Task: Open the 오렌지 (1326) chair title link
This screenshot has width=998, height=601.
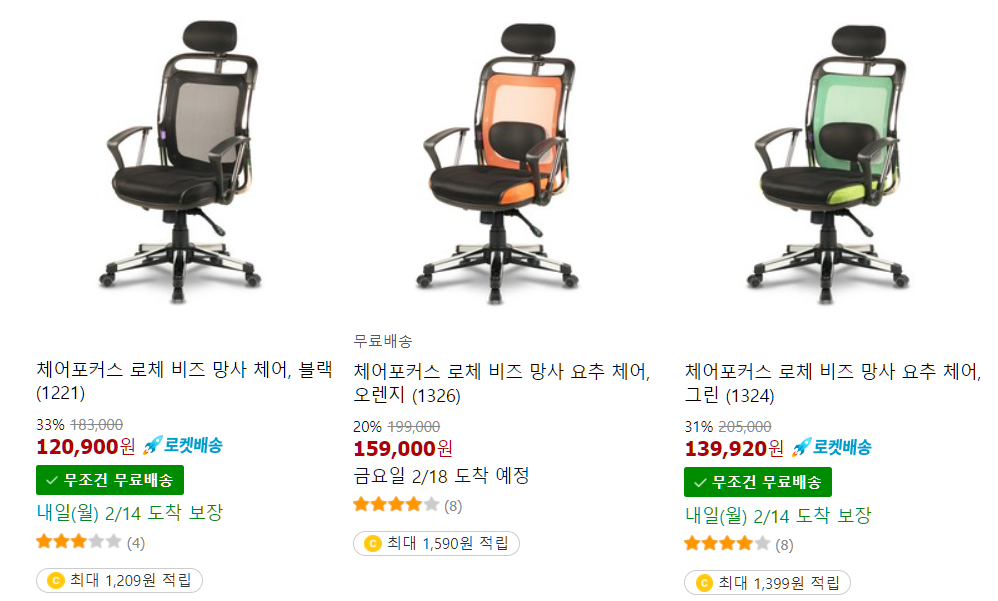Action: pos(502,383)
